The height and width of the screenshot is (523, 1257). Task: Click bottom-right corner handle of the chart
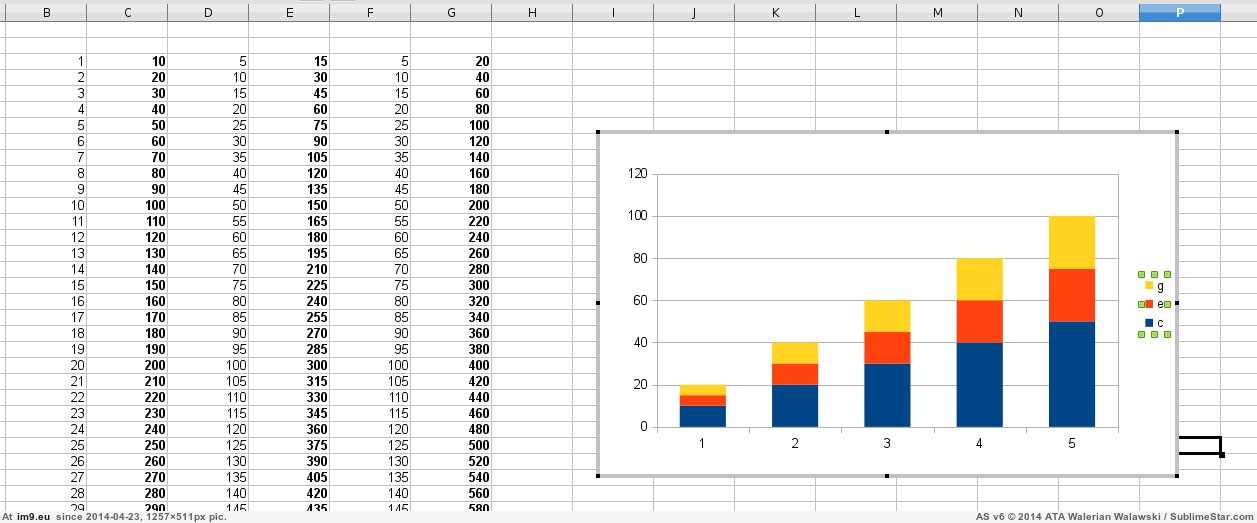[x=1176, y=476]
